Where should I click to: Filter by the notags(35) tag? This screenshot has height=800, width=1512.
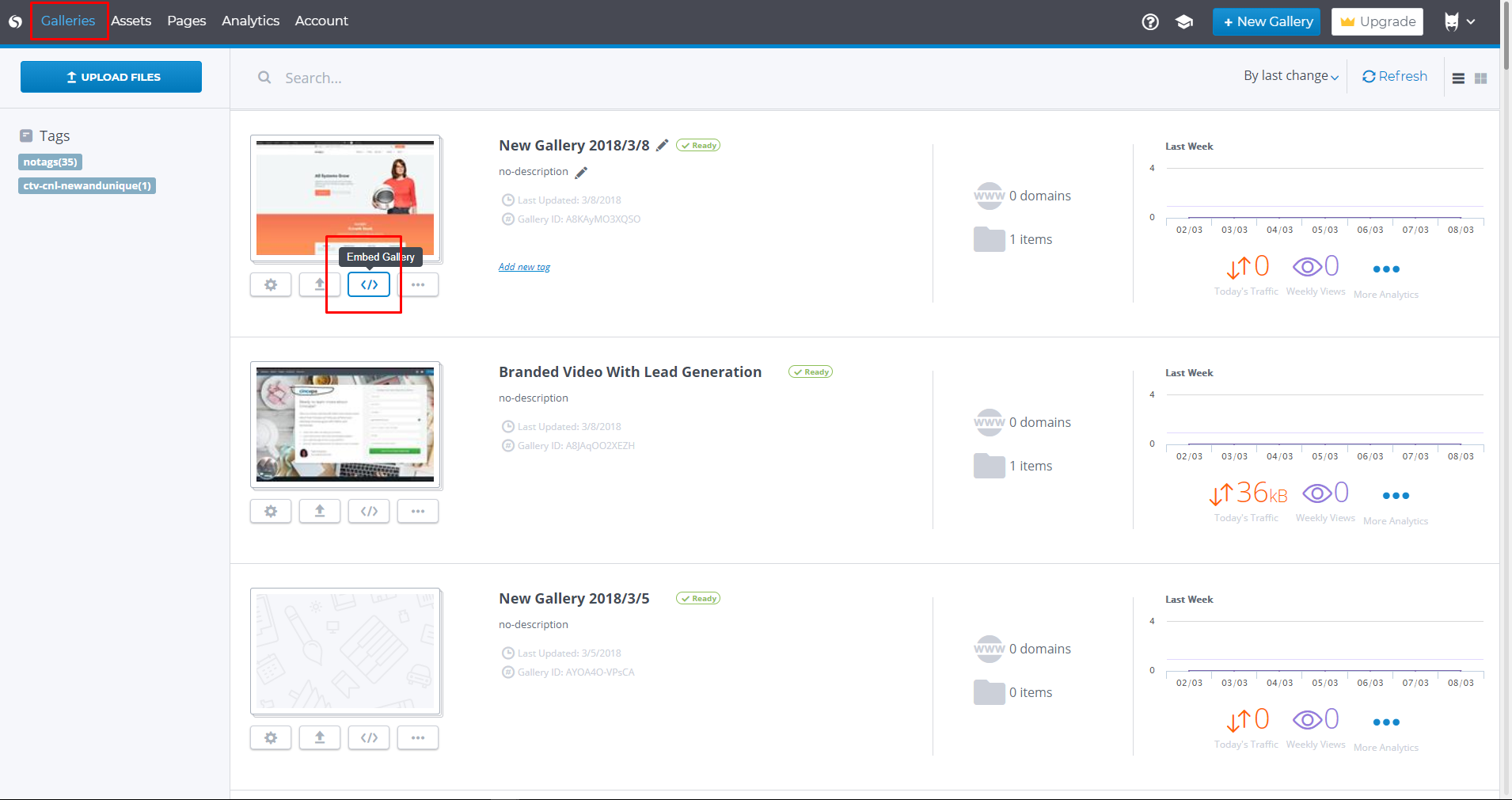click(x=50, y=162)
